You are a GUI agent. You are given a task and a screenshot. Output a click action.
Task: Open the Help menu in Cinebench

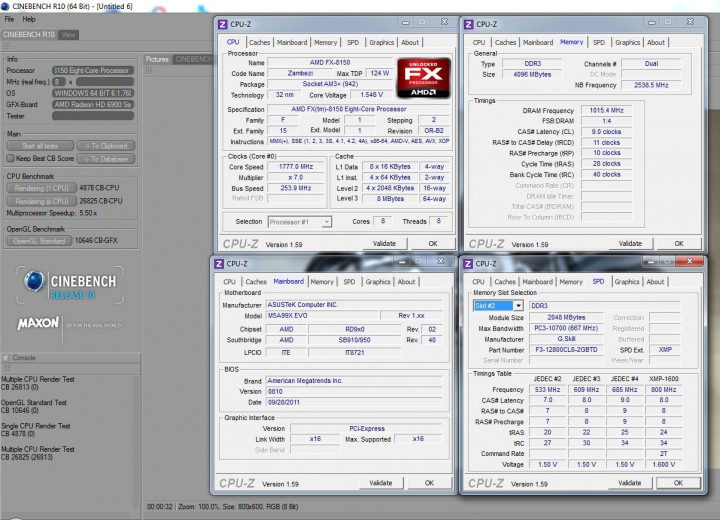[x=29, y=19]
